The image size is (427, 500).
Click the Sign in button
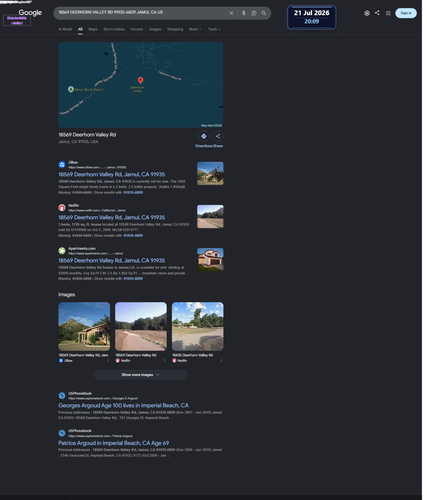[406, 13]
